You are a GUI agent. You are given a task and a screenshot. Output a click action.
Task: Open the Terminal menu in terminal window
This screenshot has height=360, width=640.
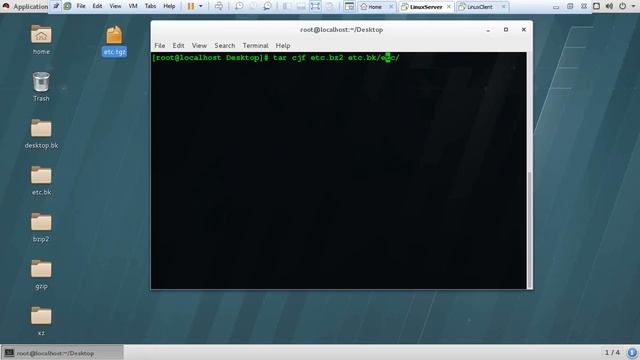[256, 45]
